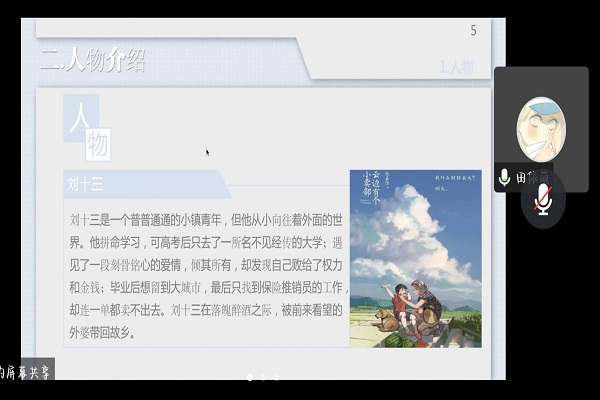Click the 1.人物 section label
The width and height of the screenshot is (600, 400).
pyautogui.click(x=456, y=68)
